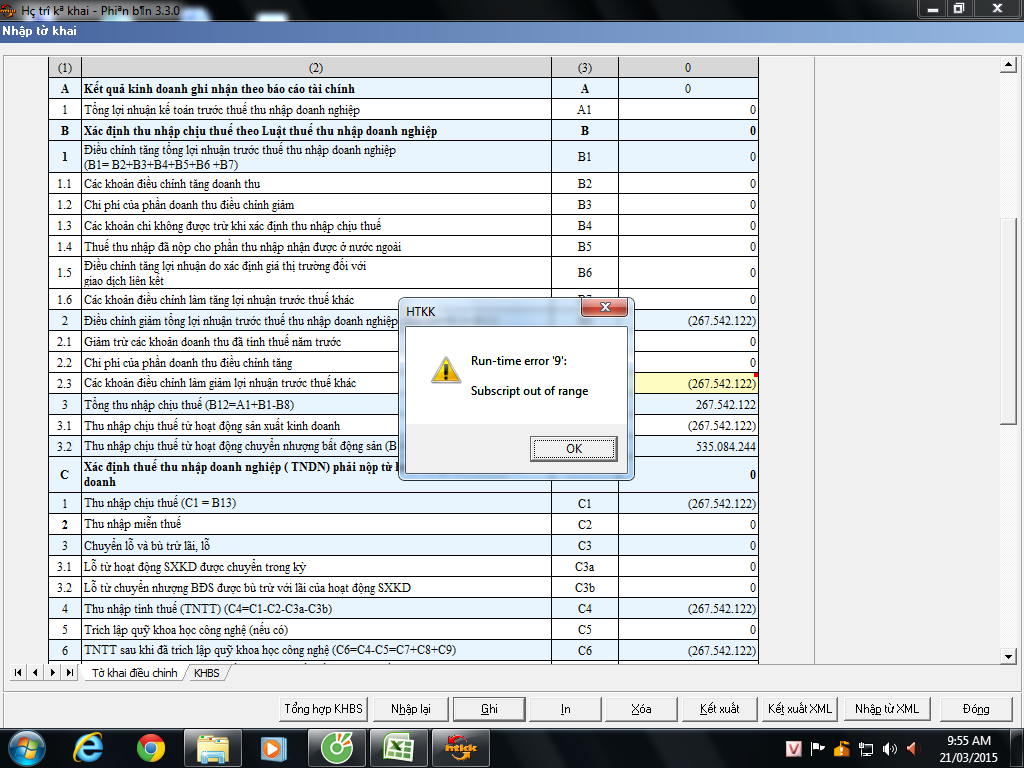
Task: Open Internet Explorer from the taskbar
Action: [89, 747]
